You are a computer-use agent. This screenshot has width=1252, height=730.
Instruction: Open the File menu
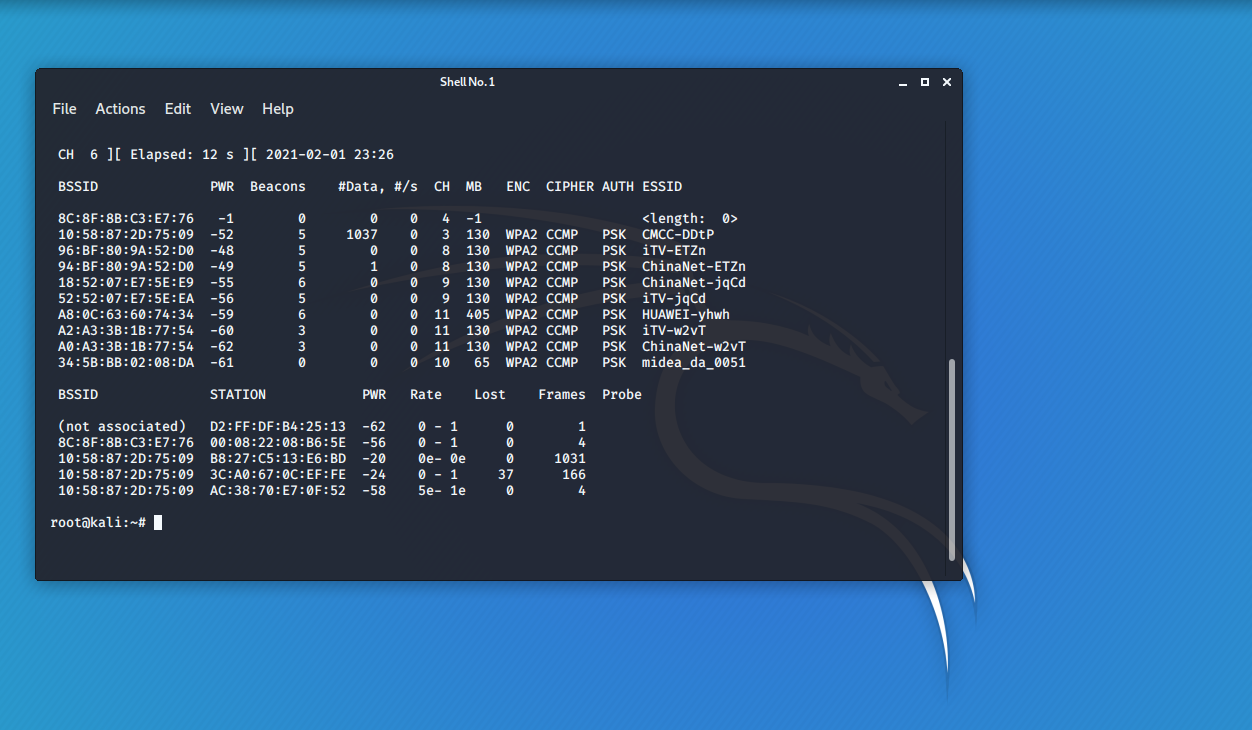click(64, 109)
